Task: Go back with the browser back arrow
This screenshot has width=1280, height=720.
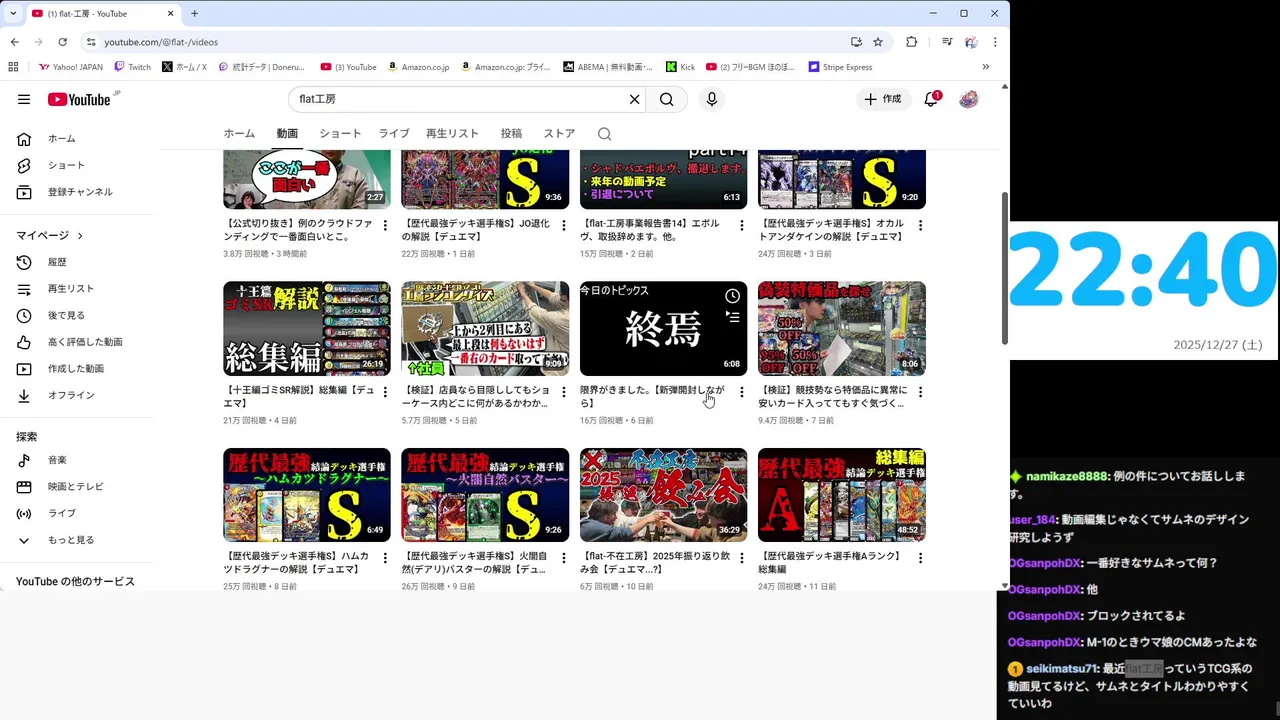Action: 14,42
